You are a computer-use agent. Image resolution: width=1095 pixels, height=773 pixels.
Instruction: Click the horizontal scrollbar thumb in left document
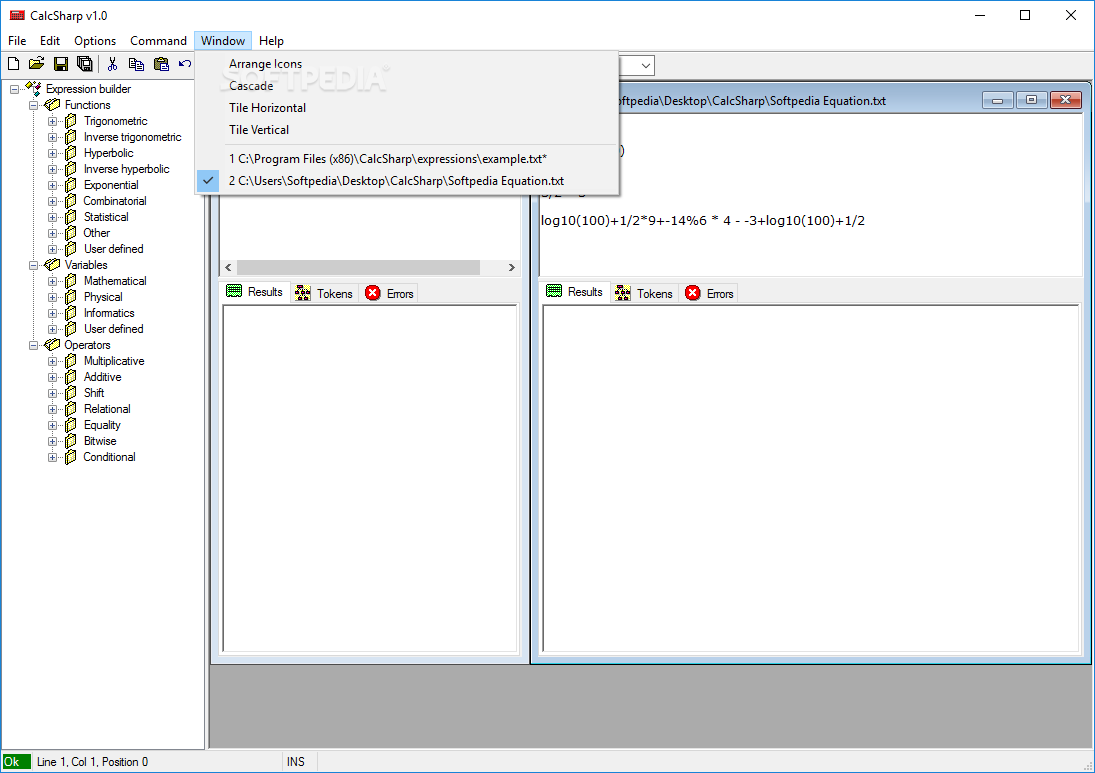tap(358, 267)
